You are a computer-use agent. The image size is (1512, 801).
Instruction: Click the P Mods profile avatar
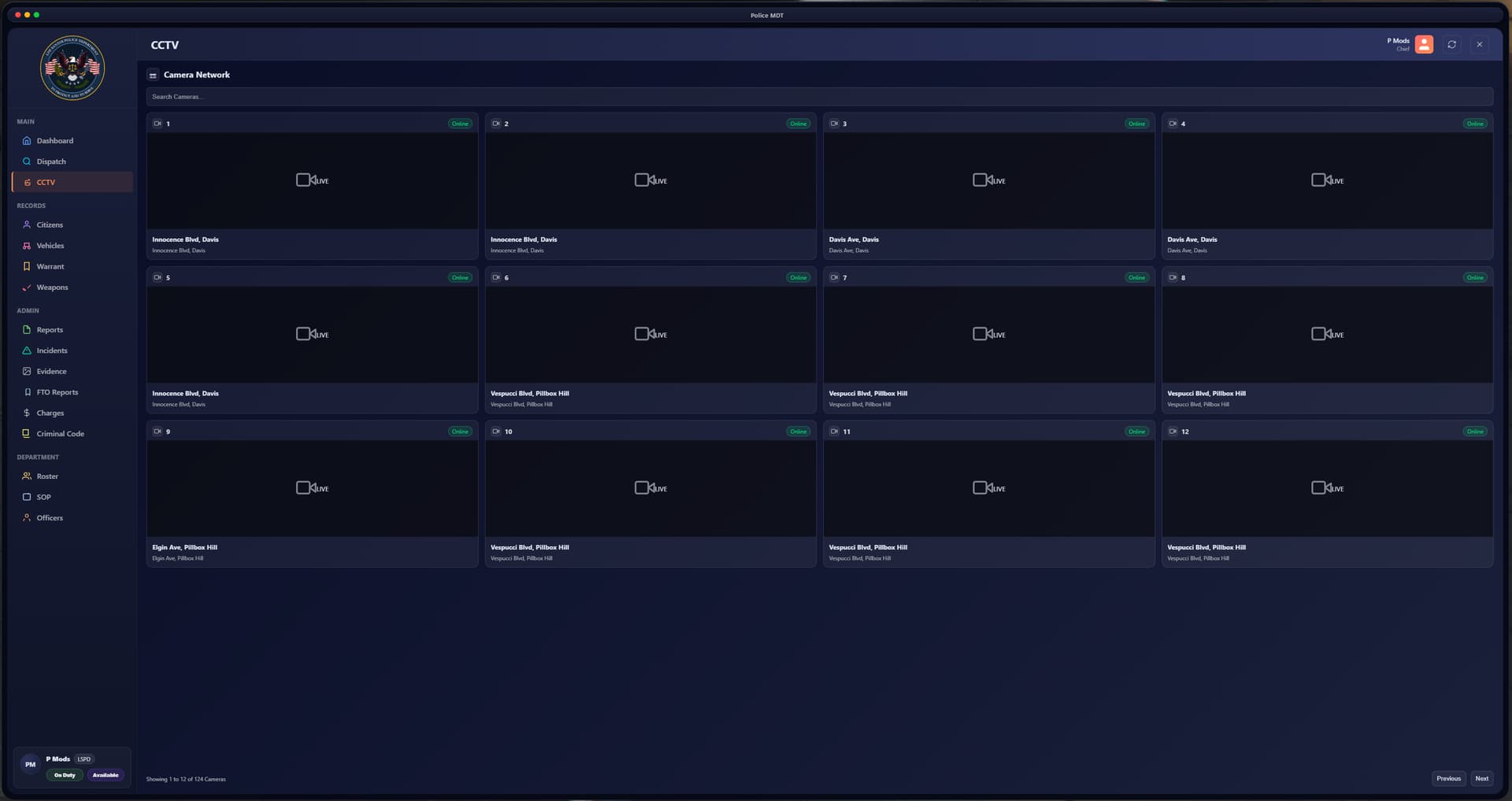(x=1424, y=45)
